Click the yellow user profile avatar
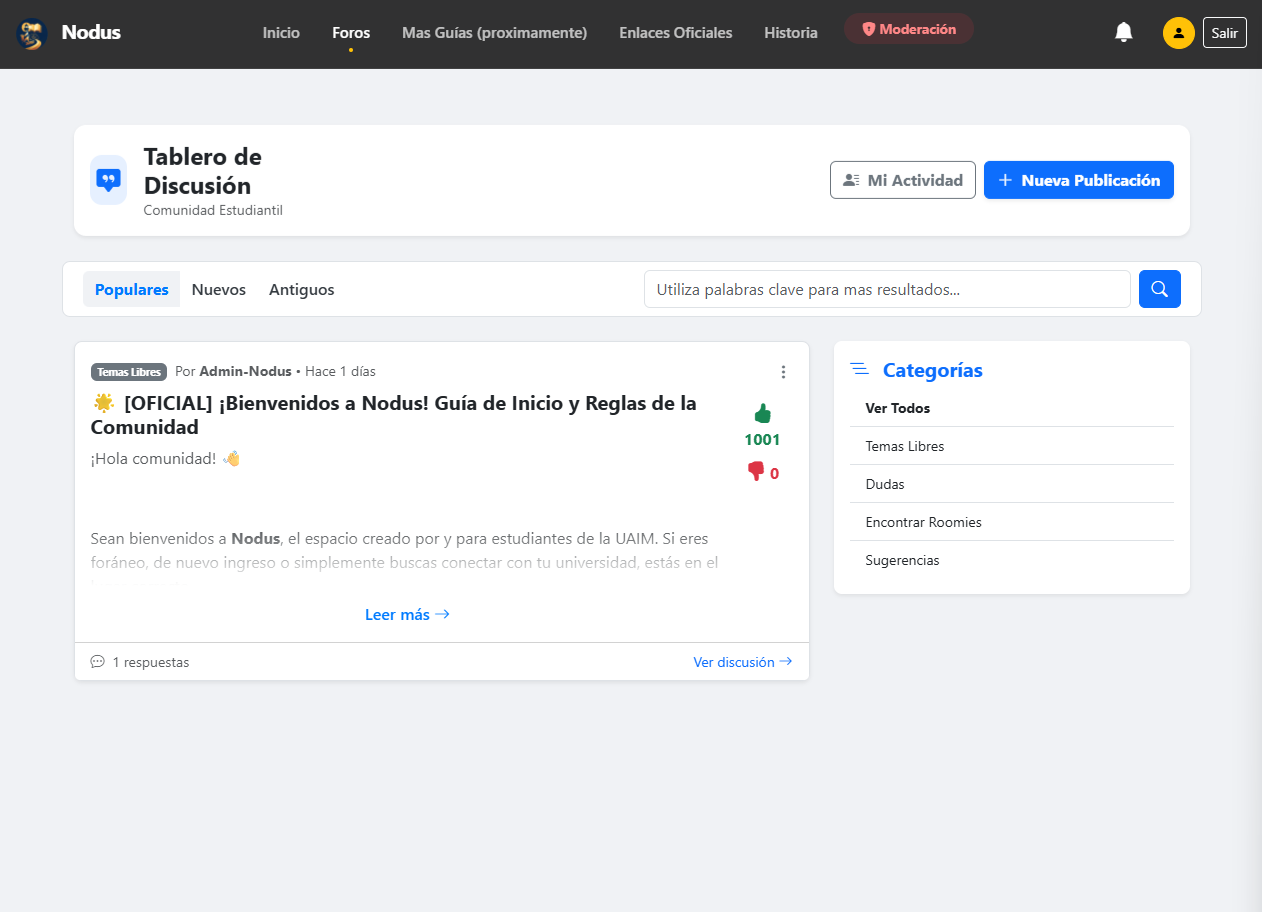This screenshot has height=912, width=1262. (x=1178, y=33)
